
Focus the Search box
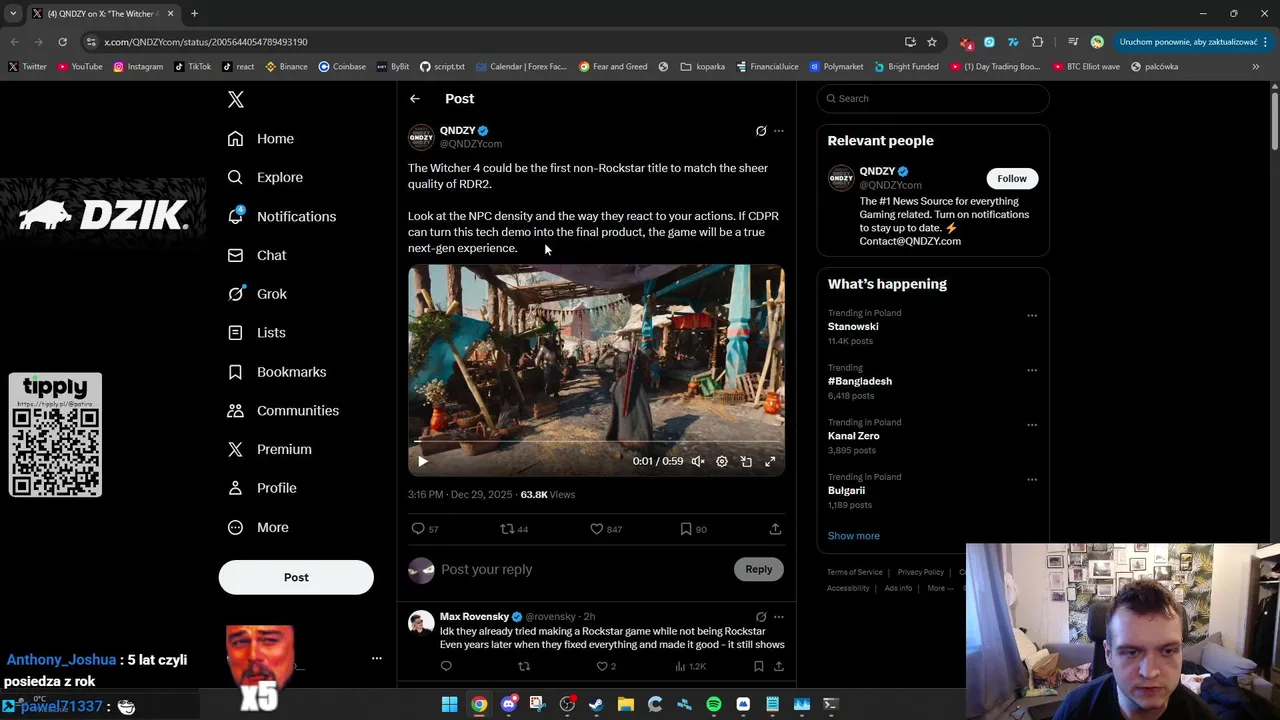(933, 98)
